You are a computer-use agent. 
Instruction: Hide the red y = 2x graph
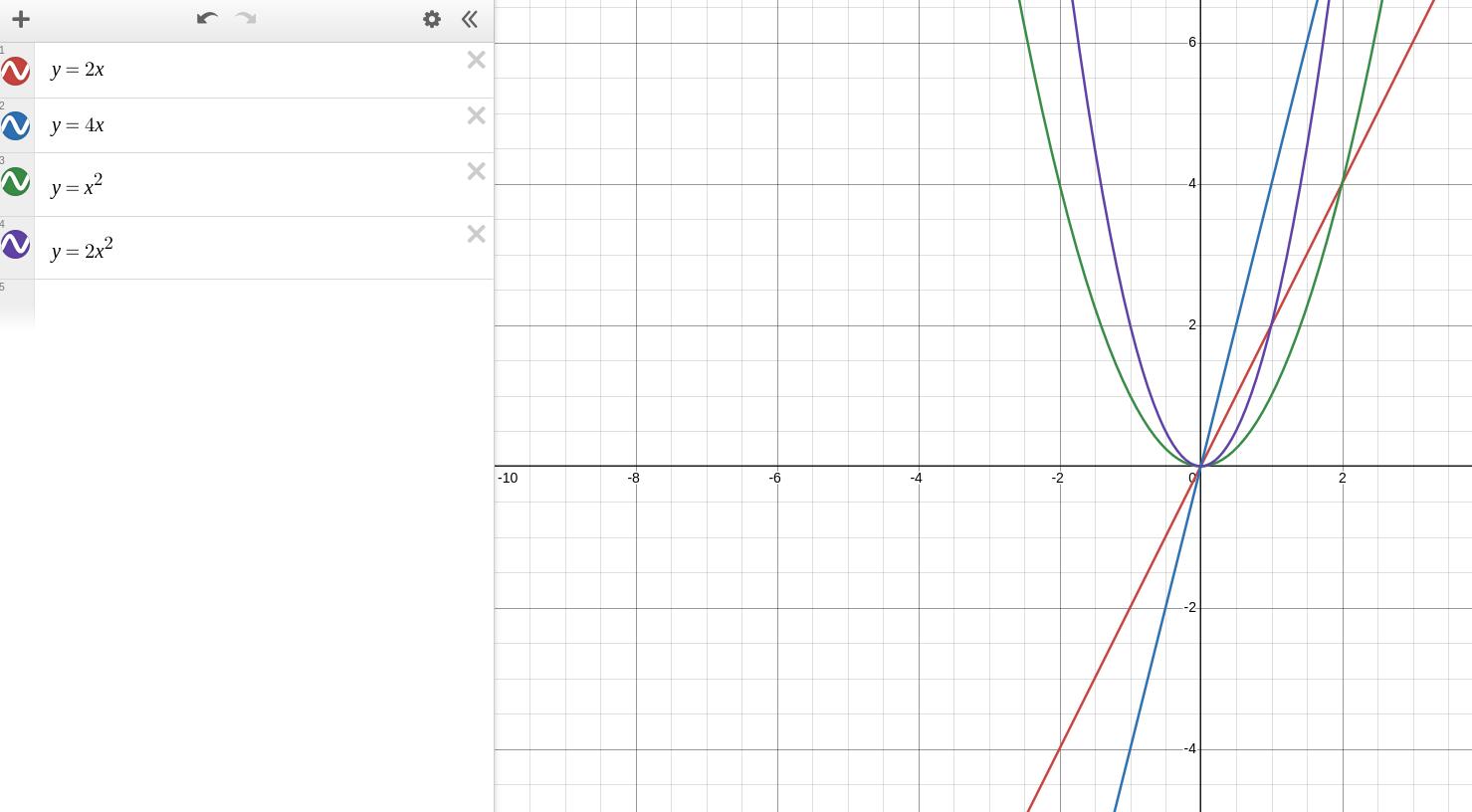[16, 71]
